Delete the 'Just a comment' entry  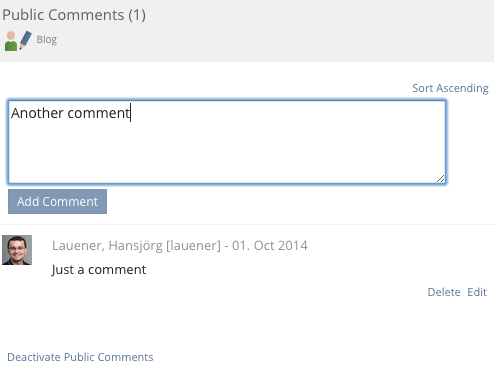[x=444, y=292]
